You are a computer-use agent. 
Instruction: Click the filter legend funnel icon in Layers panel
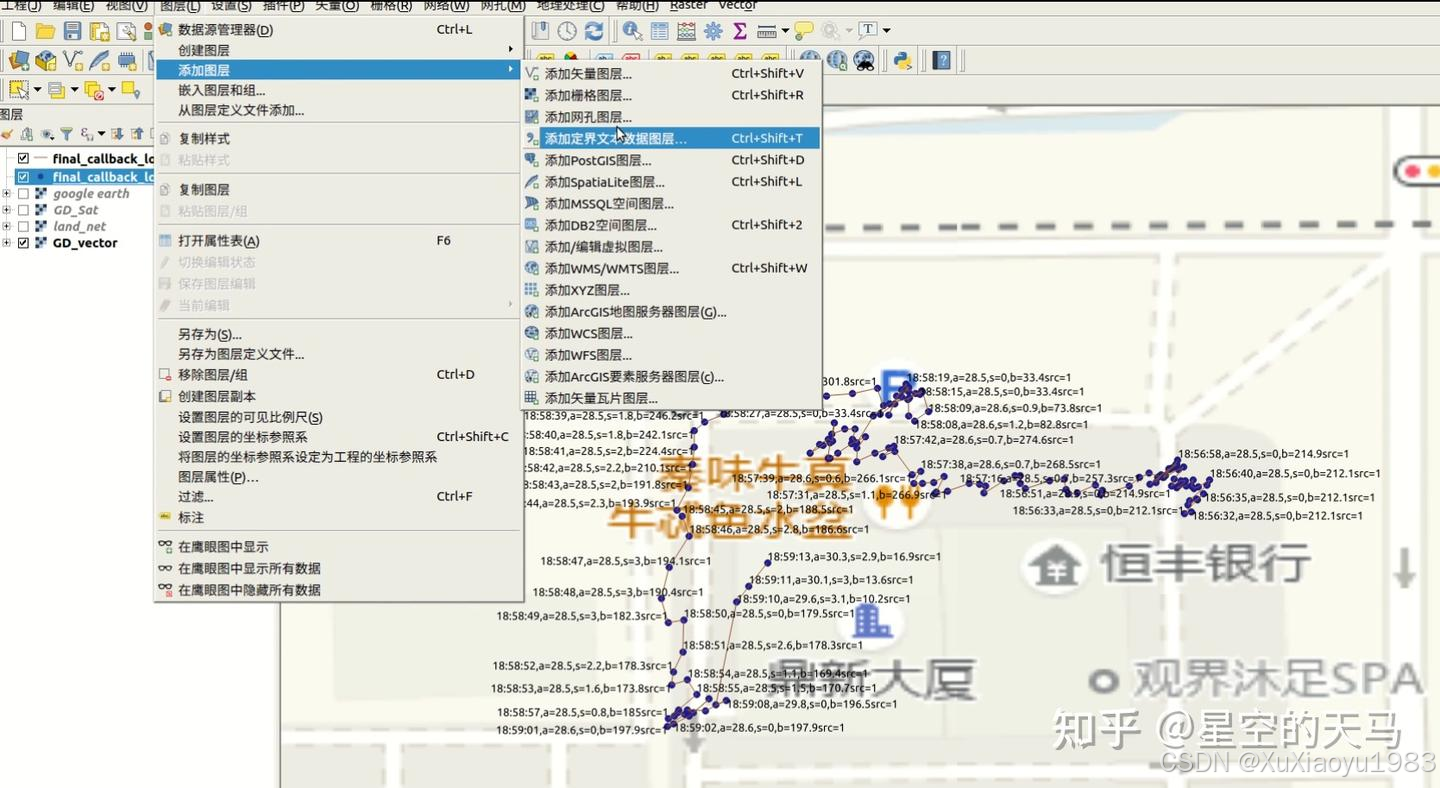(66, 134)
